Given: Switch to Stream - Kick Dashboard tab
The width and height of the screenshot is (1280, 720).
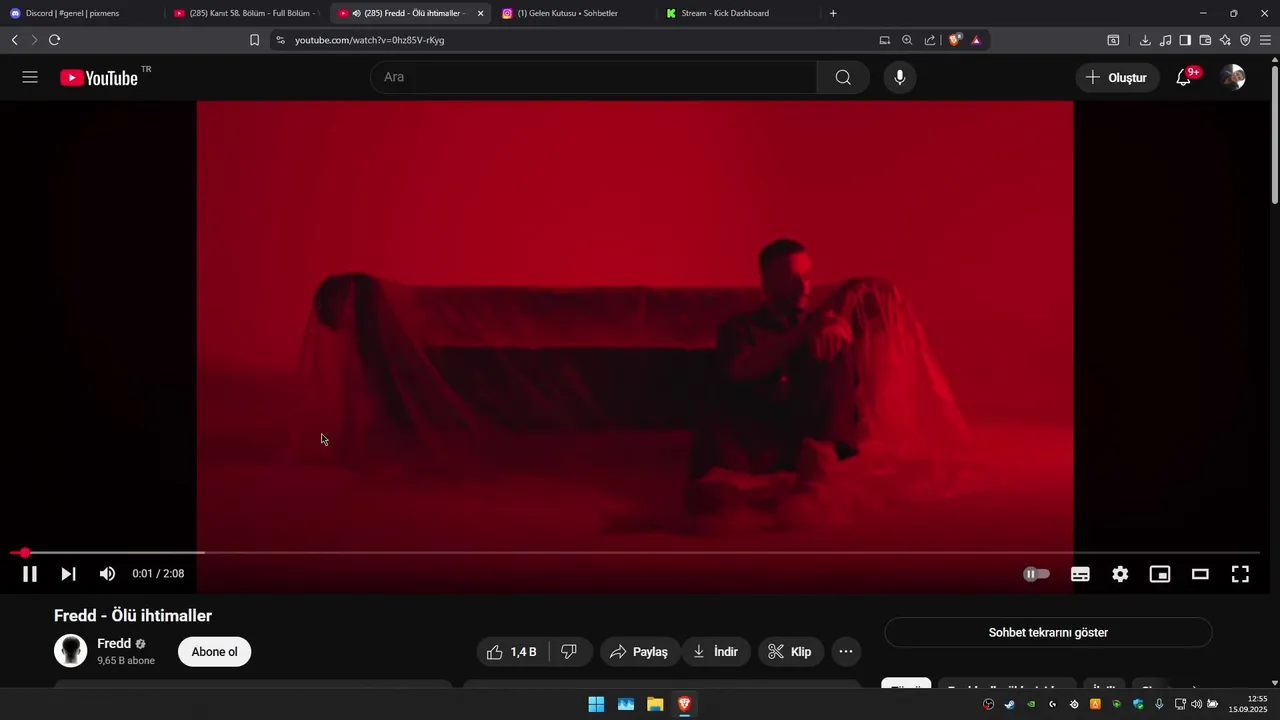Looking at the screenshot, I should [740, 13].
